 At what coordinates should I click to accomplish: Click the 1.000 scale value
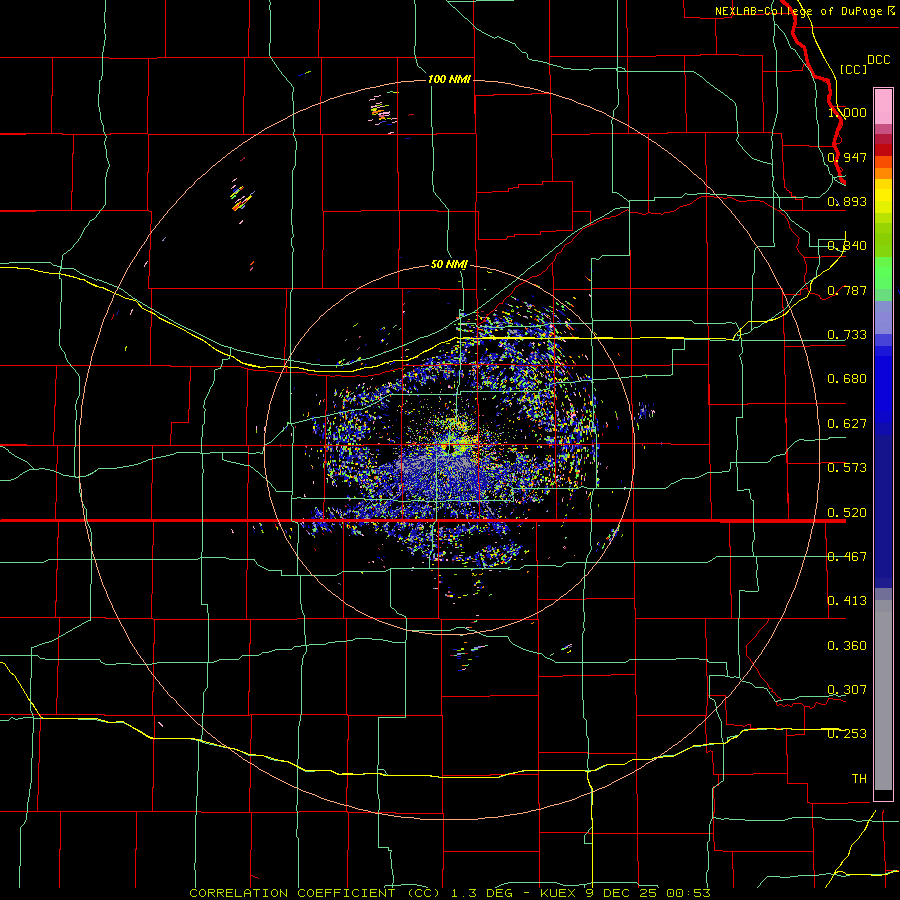click(x=847, y=112)
